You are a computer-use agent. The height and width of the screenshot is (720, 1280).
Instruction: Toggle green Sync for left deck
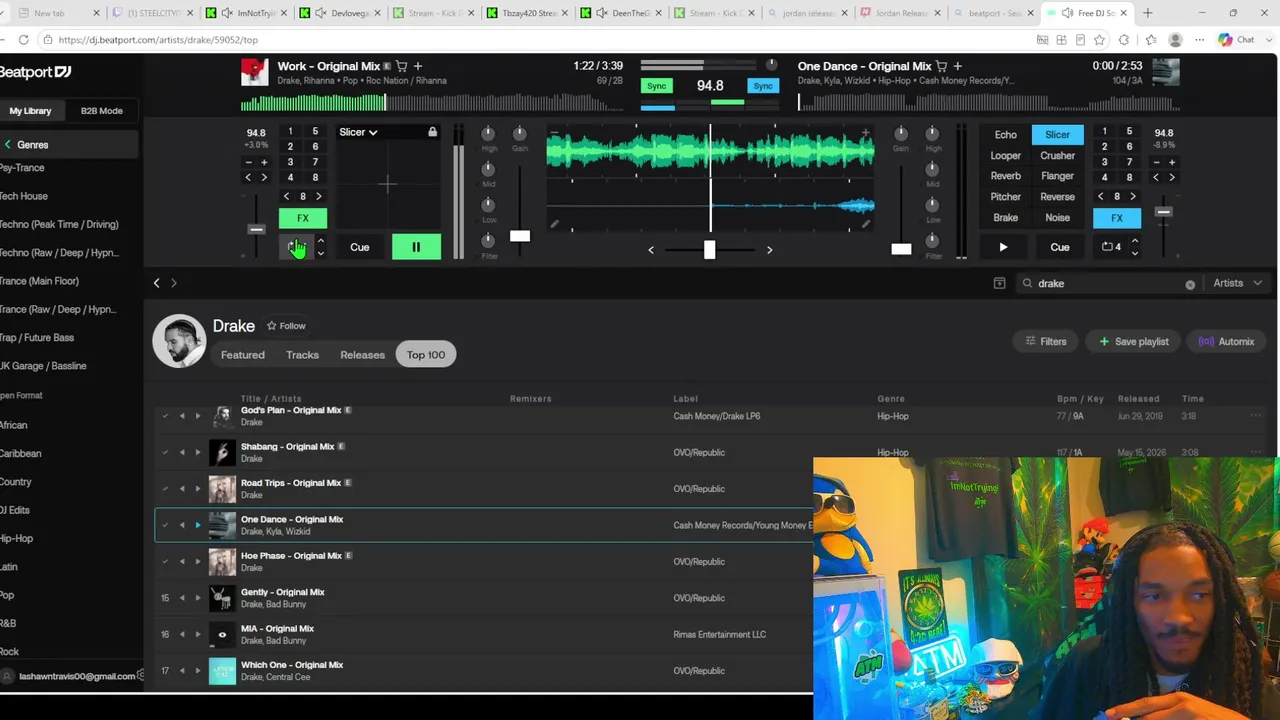pyautogui.click(x=656, y=86)
